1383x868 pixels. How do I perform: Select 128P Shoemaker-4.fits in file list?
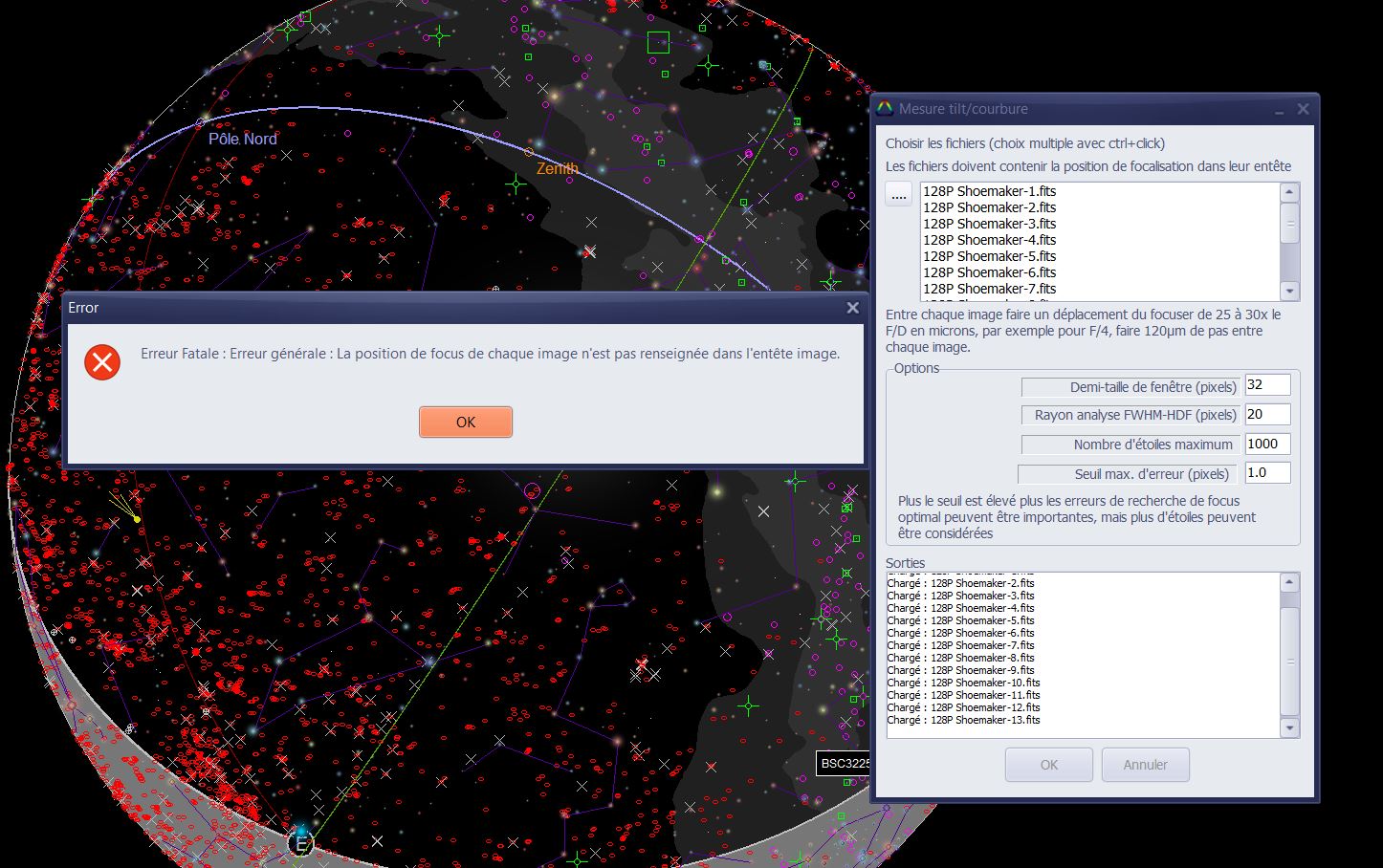click(989, 240)
